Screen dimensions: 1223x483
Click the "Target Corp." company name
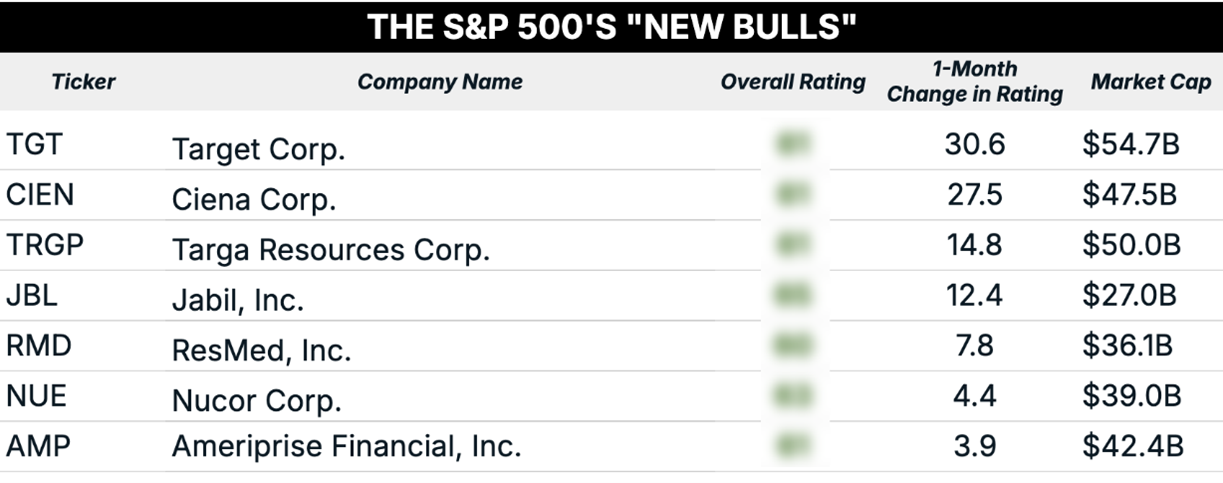tap(258, 149)
